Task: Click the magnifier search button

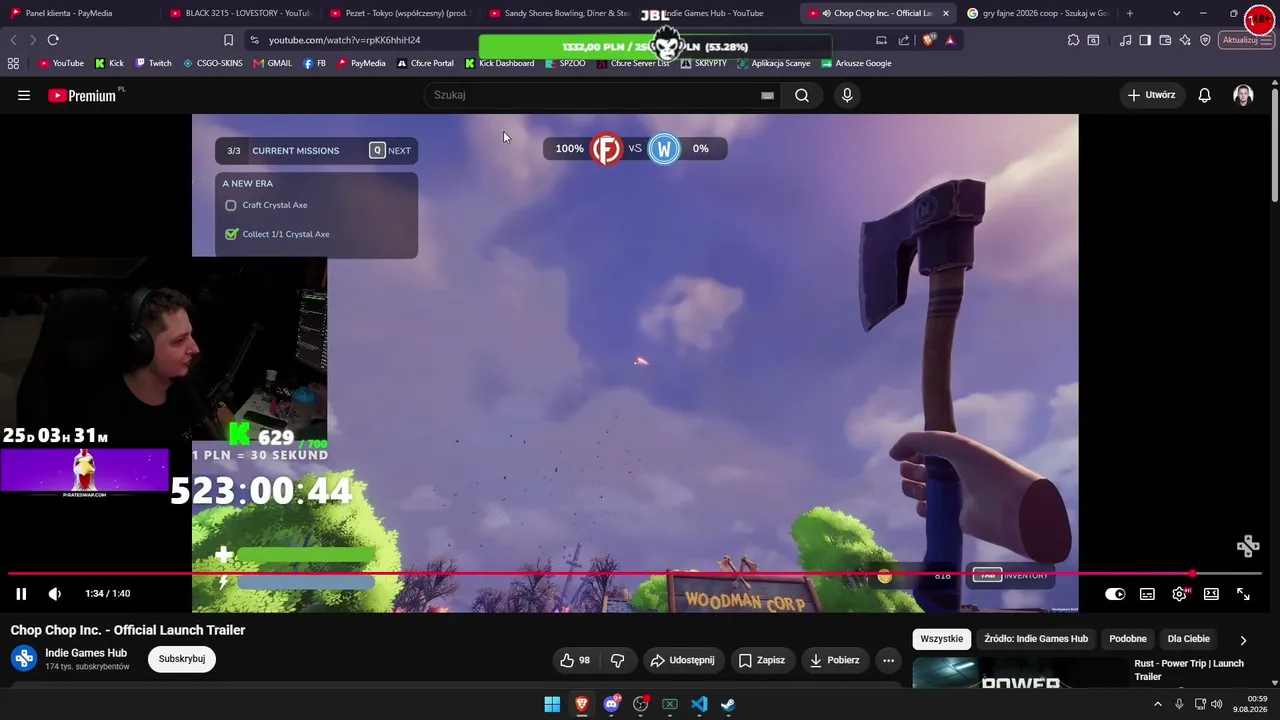Action: pyautogui.click(x=802, y=95)
